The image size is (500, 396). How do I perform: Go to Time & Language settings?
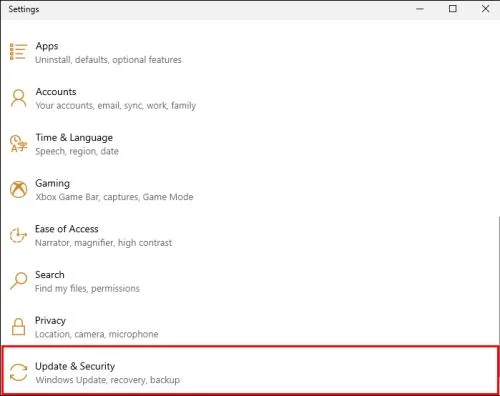pyautogui.click(x=74, y=137)
